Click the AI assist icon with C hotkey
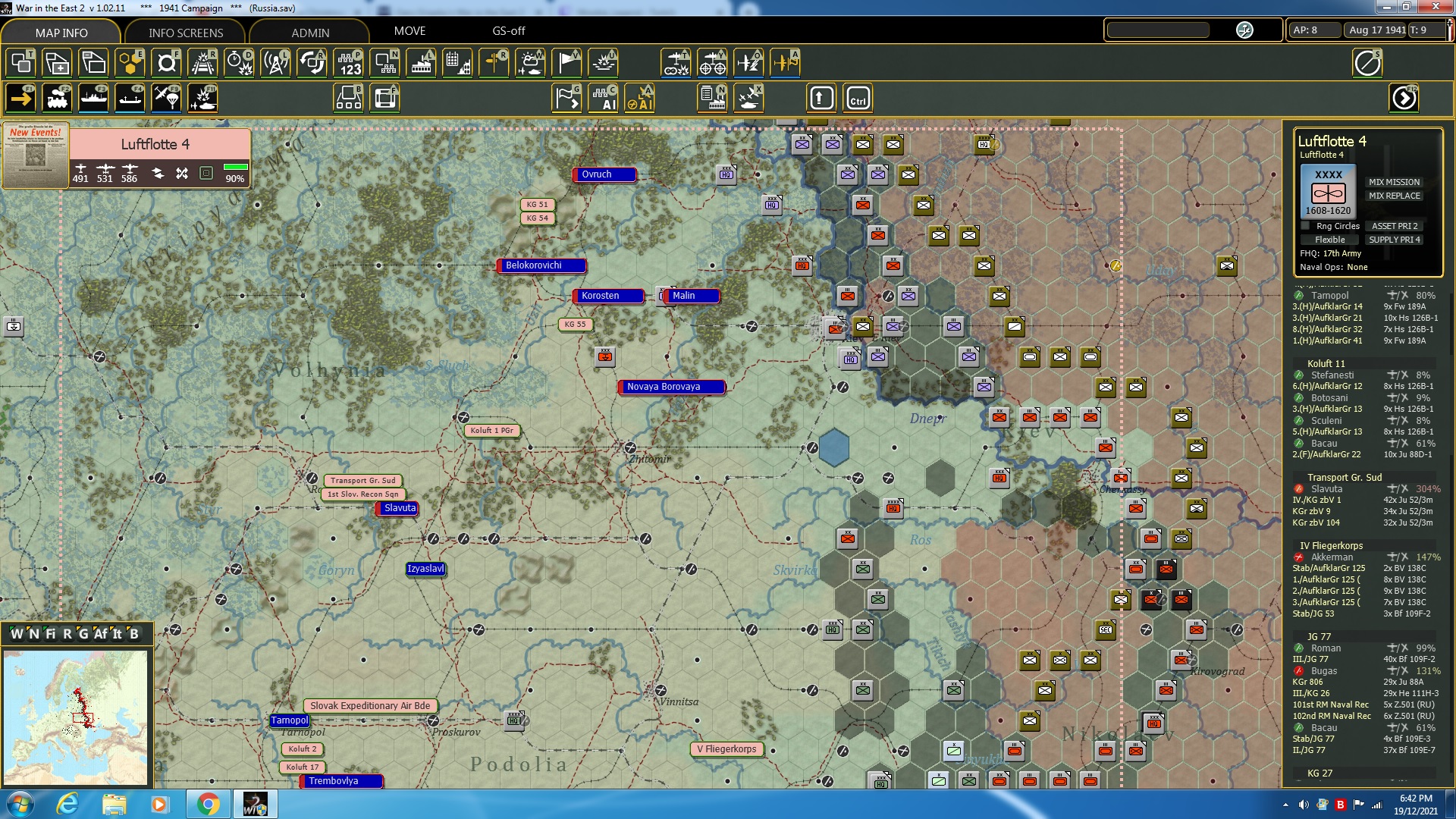Screen dimensions: 1456x819 tap(604, 99)
